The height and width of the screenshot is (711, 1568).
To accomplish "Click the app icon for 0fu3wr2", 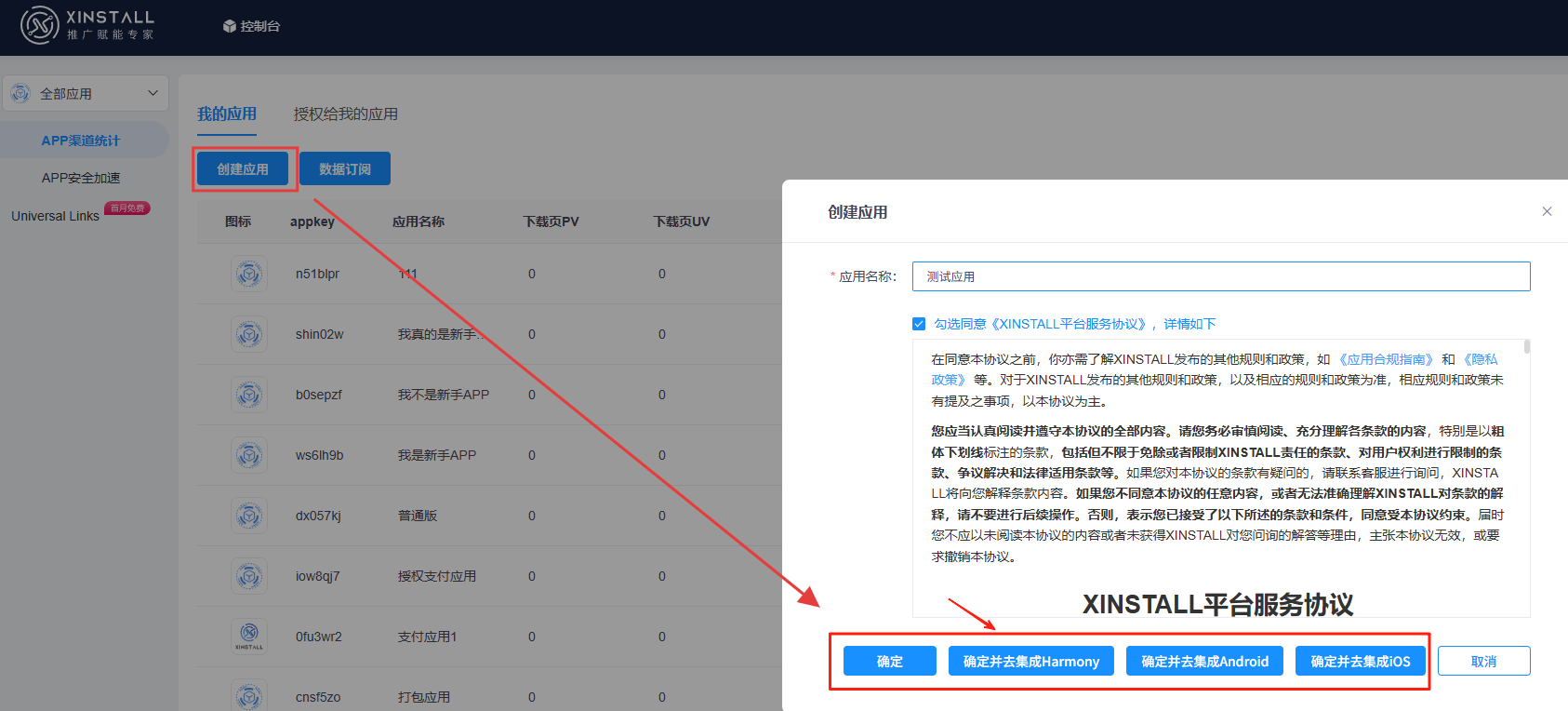I will (248, 637).
